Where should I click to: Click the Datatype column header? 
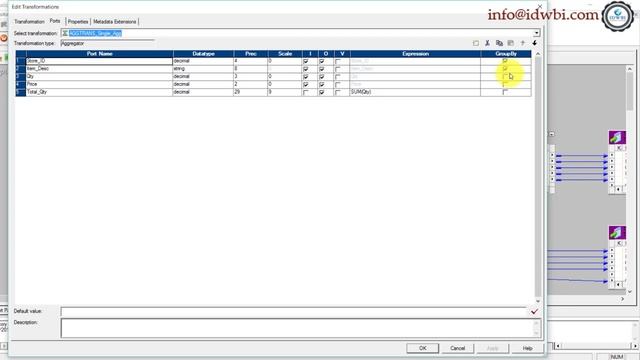tap(203, 53)
